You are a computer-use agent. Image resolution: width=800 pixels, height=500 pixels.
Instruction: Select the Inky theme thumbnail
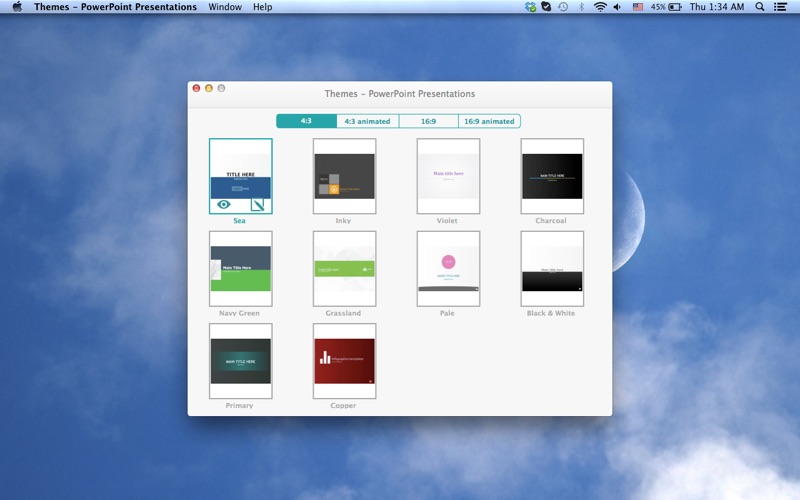point(344,176)
